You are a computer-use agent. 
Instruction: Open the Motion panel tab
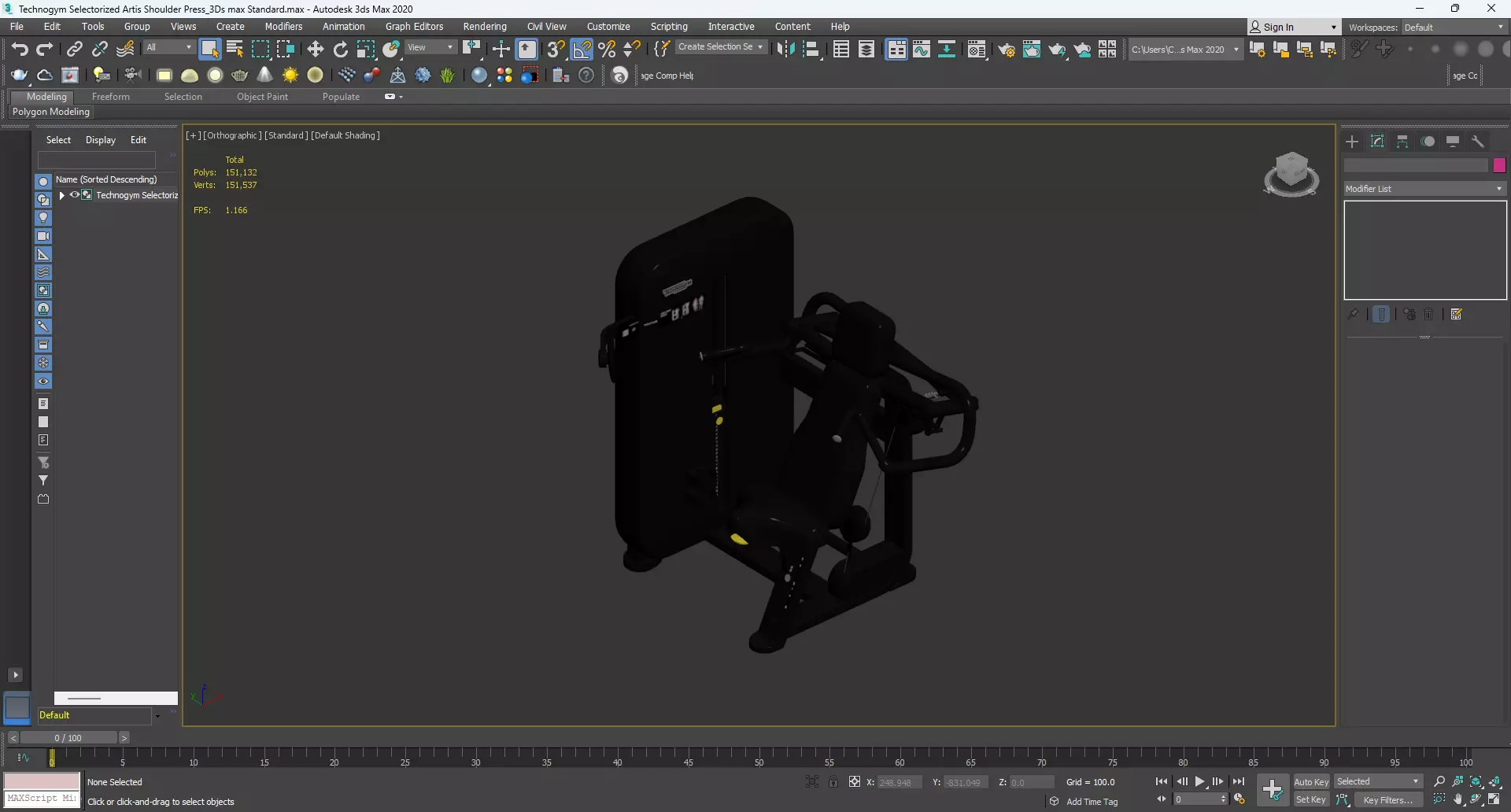click(1428, 142)
